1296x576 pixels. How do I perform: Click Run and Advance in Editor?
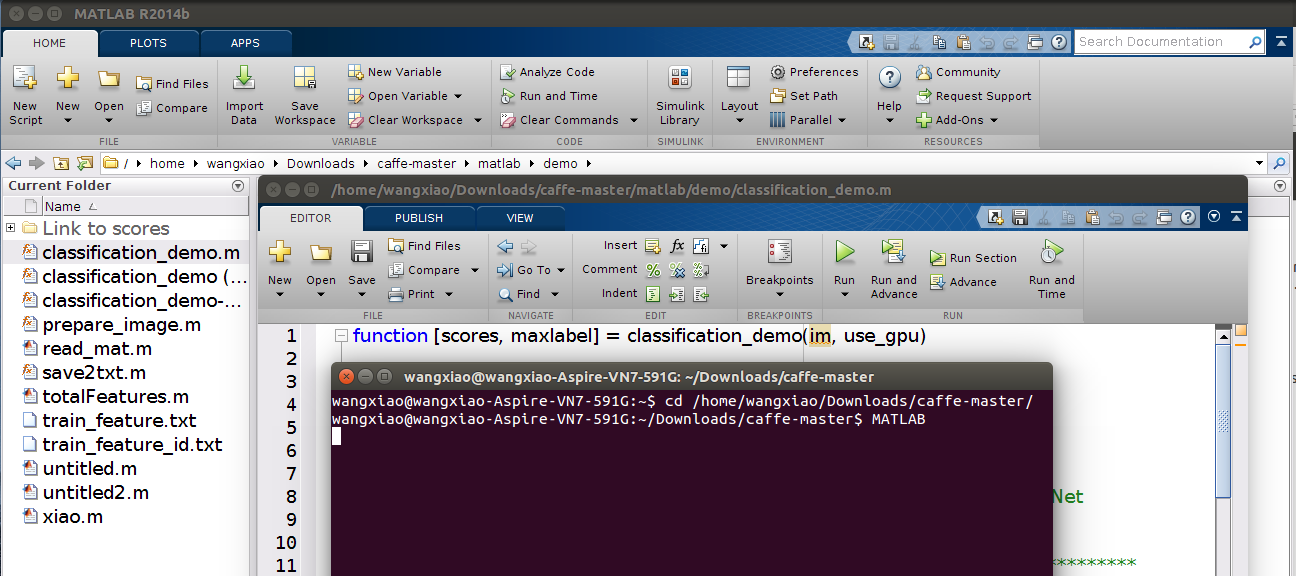(x=893, y=268)
